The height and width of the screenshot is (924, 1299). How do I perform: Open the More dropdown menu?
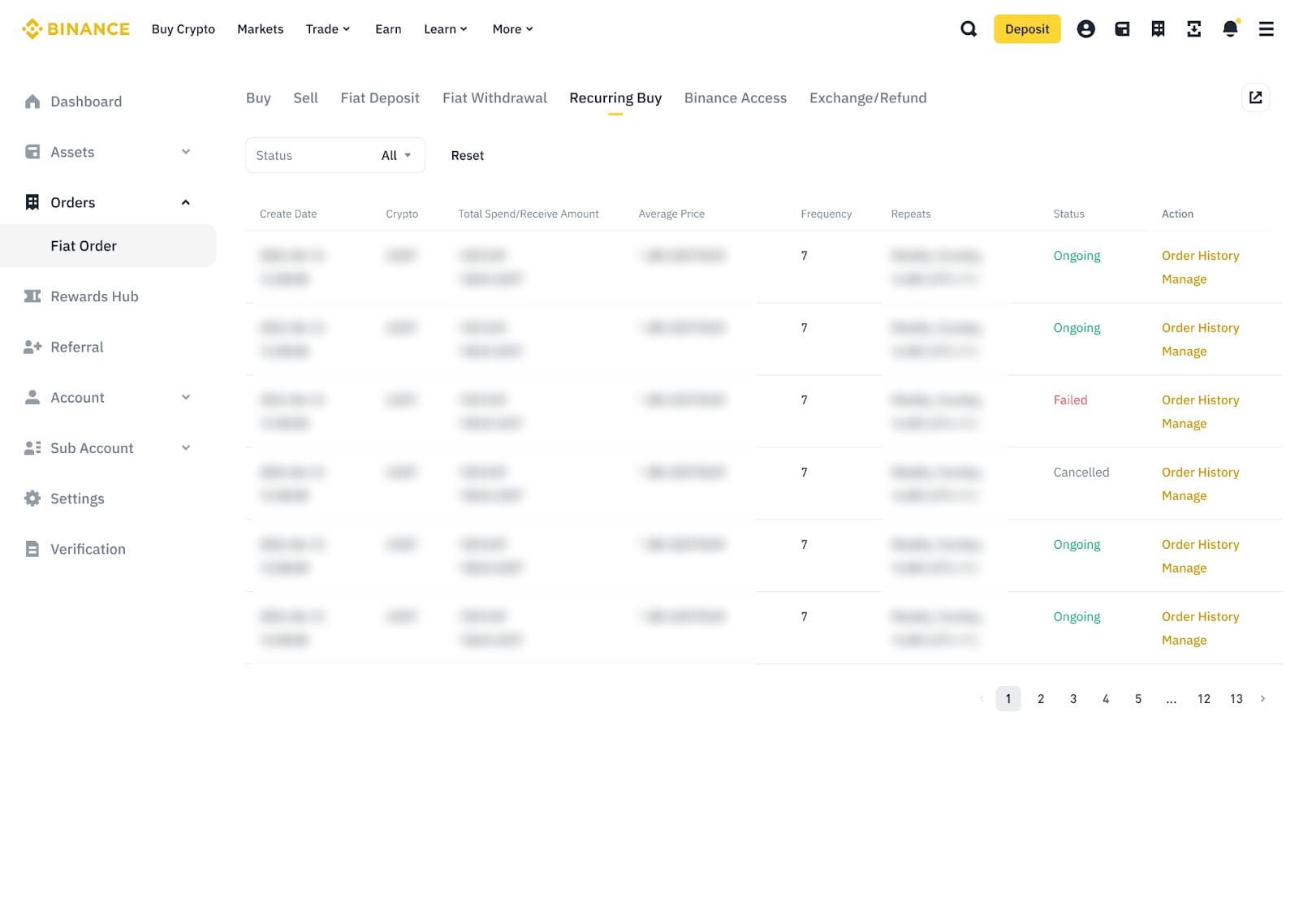coord(513,29)
